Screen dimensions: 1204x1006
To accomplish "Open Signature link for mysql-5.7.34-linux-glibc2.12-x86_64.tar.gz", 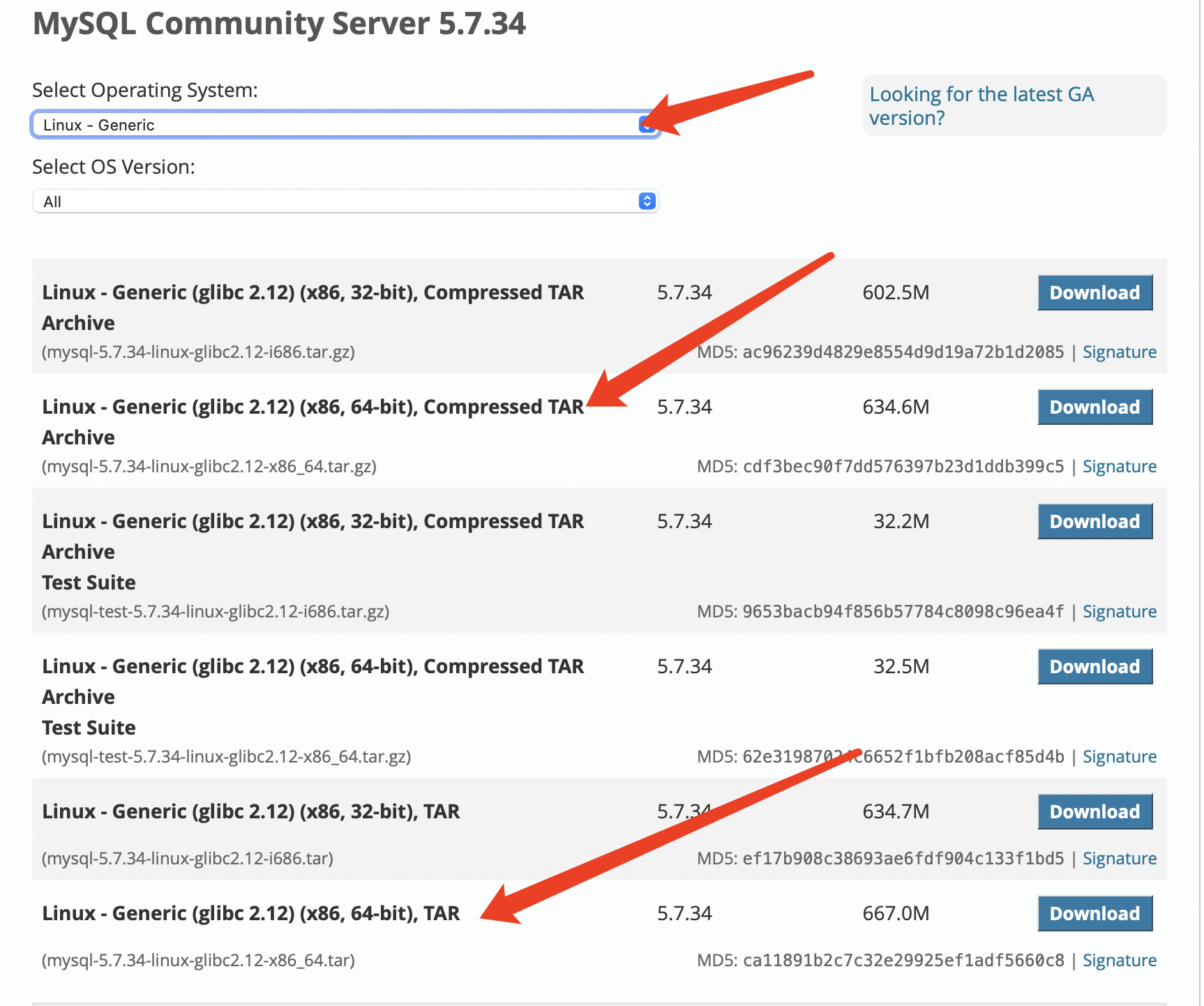I will pos(1120,467).
